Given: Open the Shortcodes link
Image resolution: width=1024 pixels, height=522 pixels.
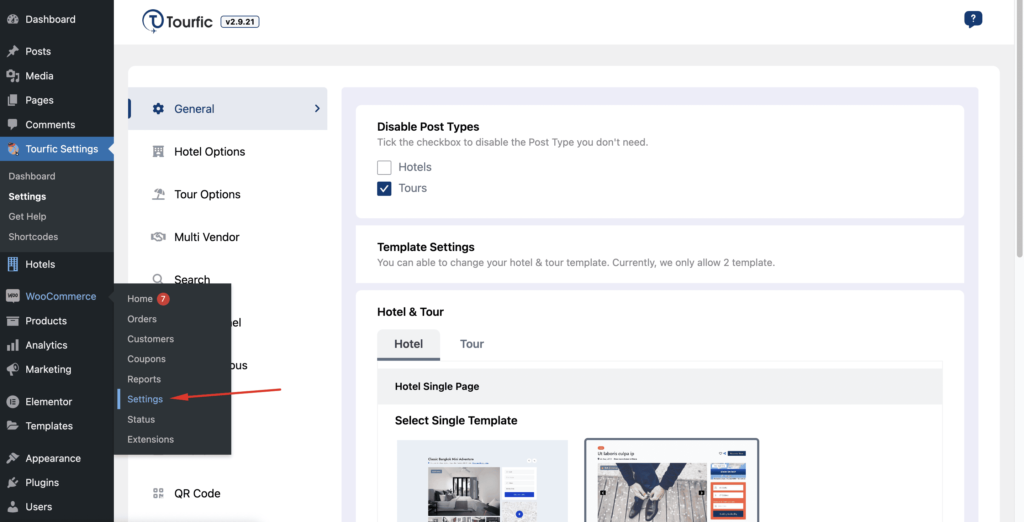Looking at the screenshot, I should pos(33,237).
